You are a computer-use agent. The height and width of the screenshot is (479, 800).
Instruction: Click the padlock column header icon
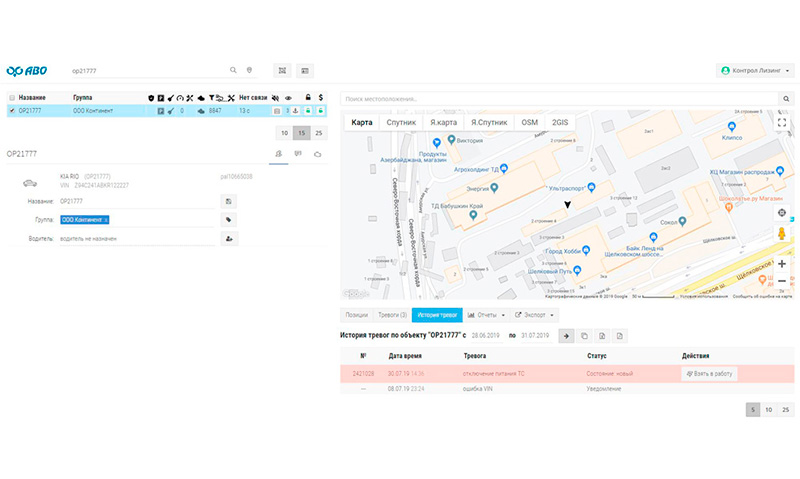[308, 97]
